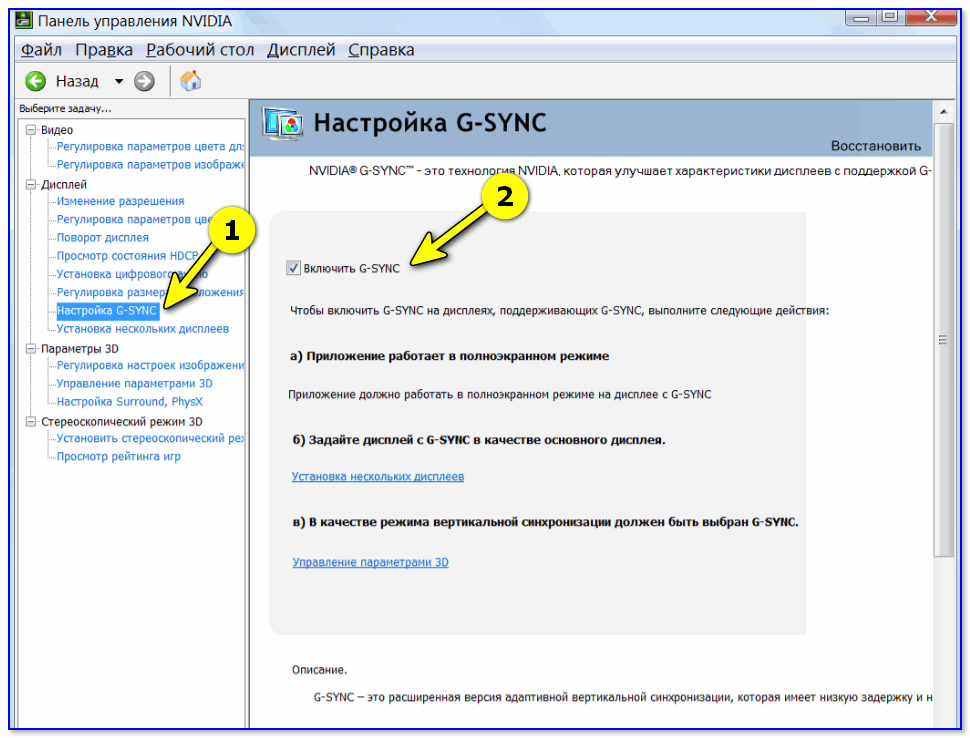Select Управление параметрами 3D tree item

point(135,384)
